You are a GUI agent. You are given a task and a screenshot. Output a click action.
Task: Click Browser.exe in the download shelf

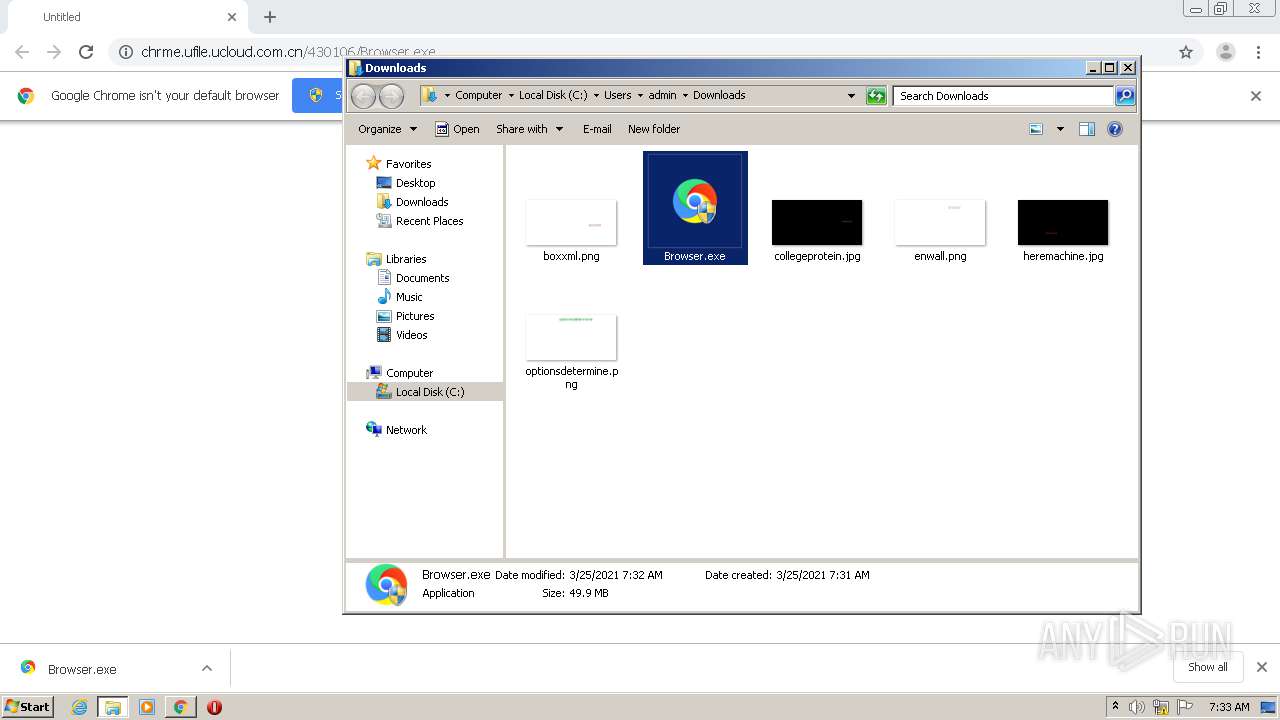[82, 669]
